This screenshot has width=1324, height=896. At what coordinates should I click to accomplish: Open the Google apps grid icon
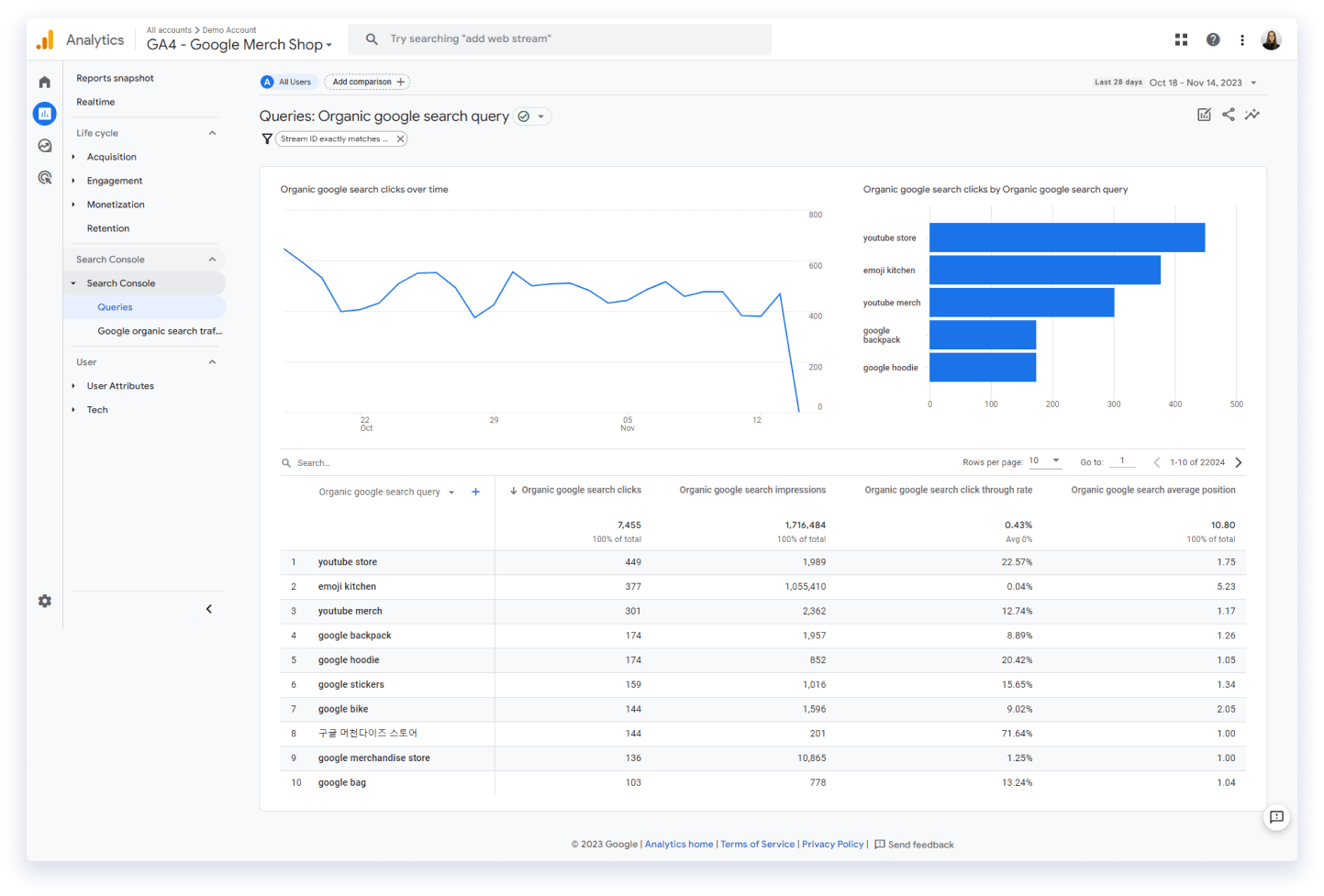(x=1182, y=39)
